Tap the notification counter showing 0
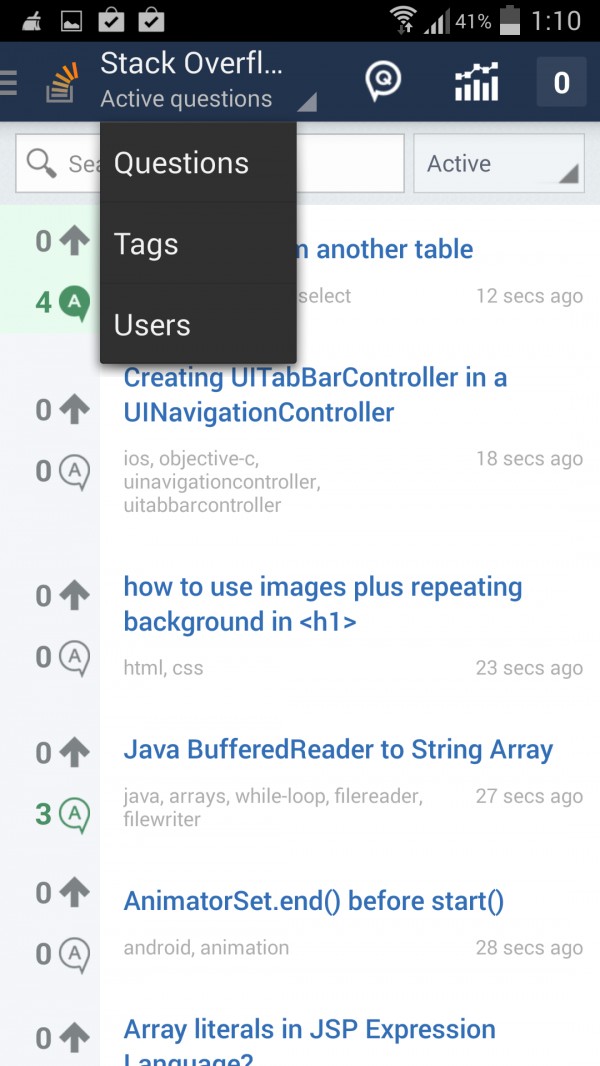 [561, 82]
